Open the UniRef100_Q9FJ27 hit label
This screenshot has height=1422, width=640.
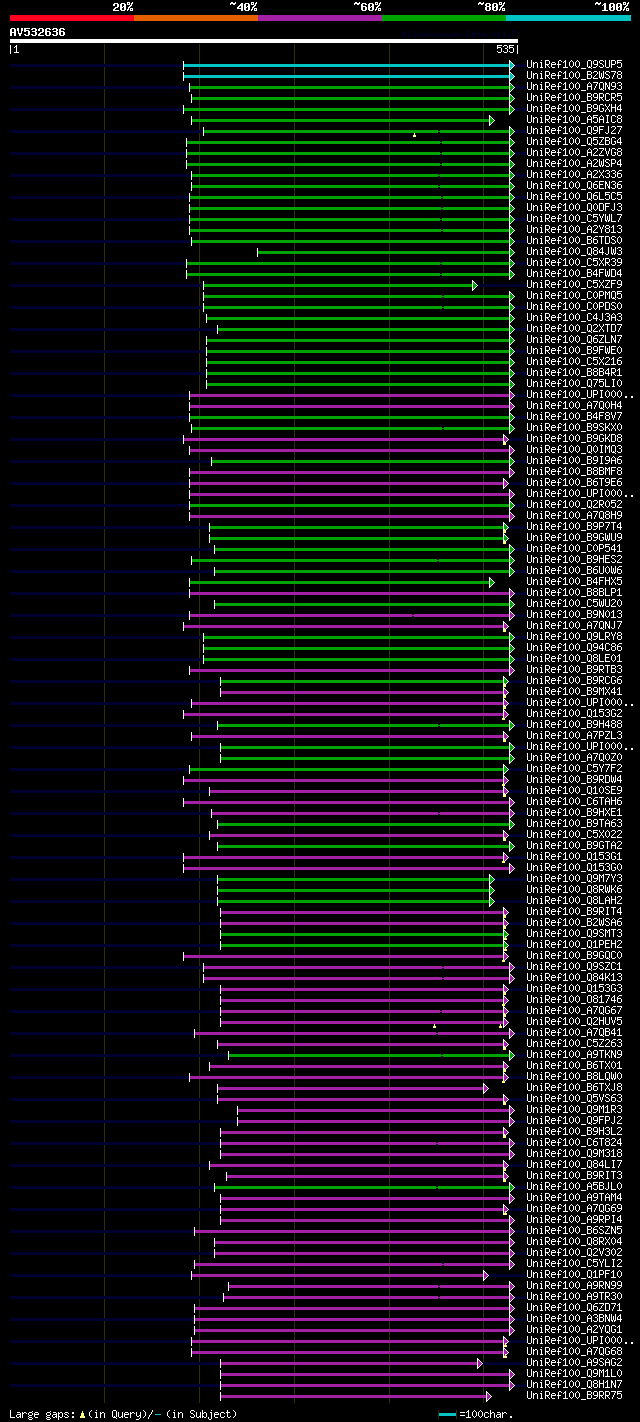coord(574,130)
